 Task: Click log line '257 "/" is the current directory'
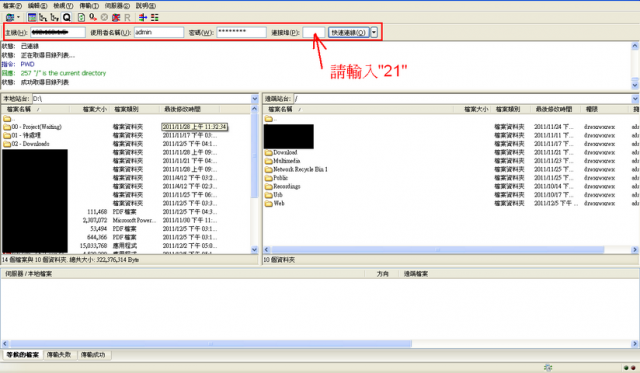[63, 73]
